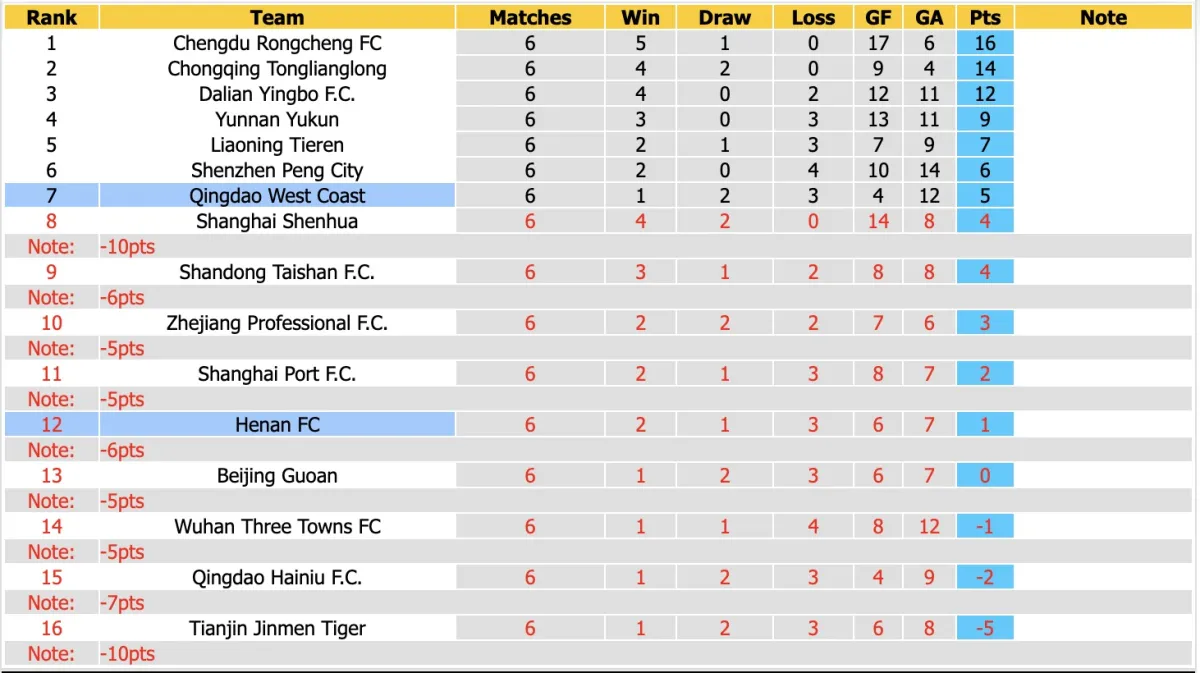Click the Chengdu Rongcheng FC team name
The height and width of the screenshot is (673, 1200).
[277, 43]
